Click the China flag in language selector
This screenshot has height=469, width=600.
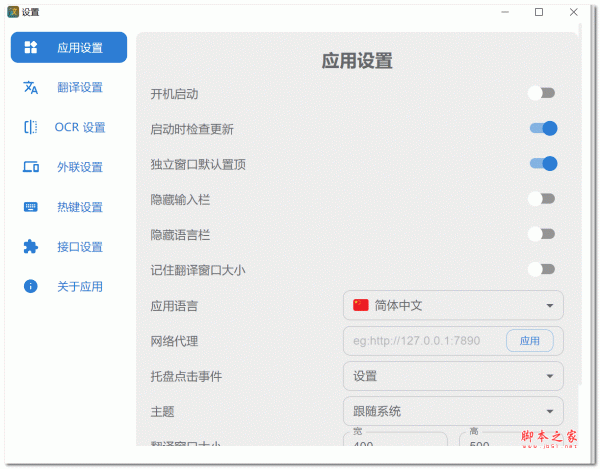click(x=360, y=305)
